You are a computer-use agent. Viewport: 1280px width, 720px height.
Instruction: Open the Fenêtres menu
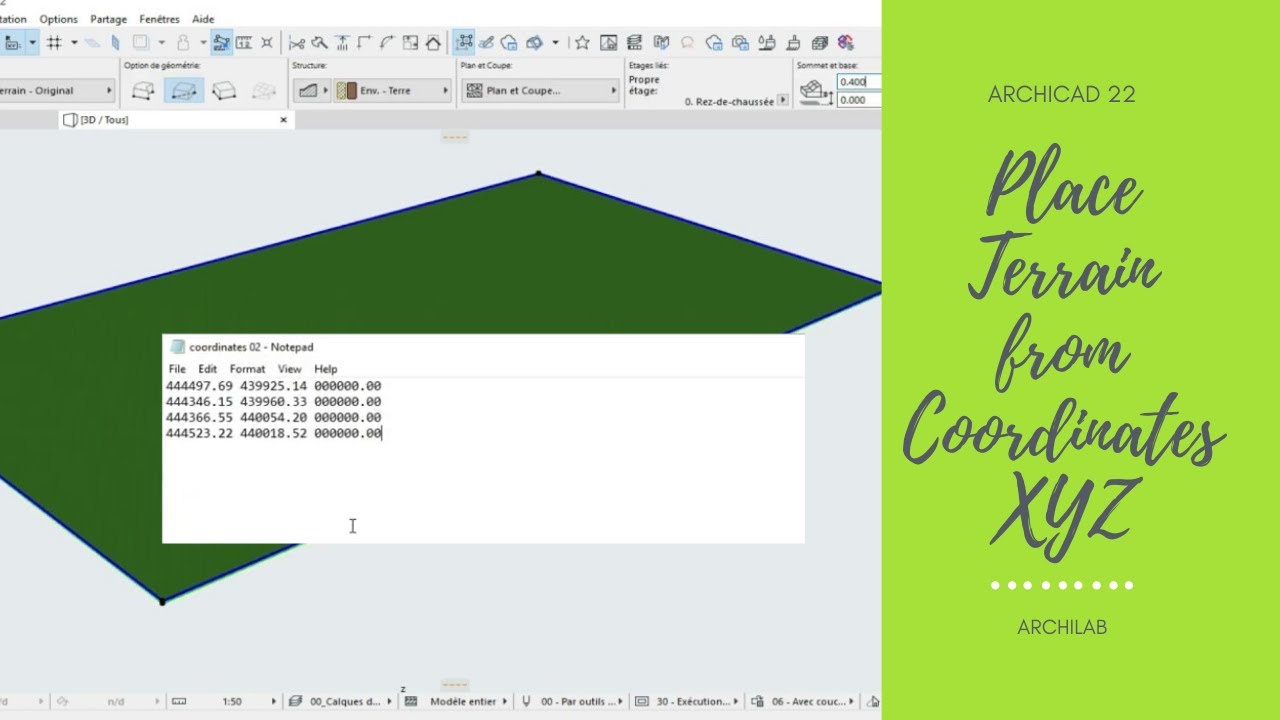[x=160, y=19]
